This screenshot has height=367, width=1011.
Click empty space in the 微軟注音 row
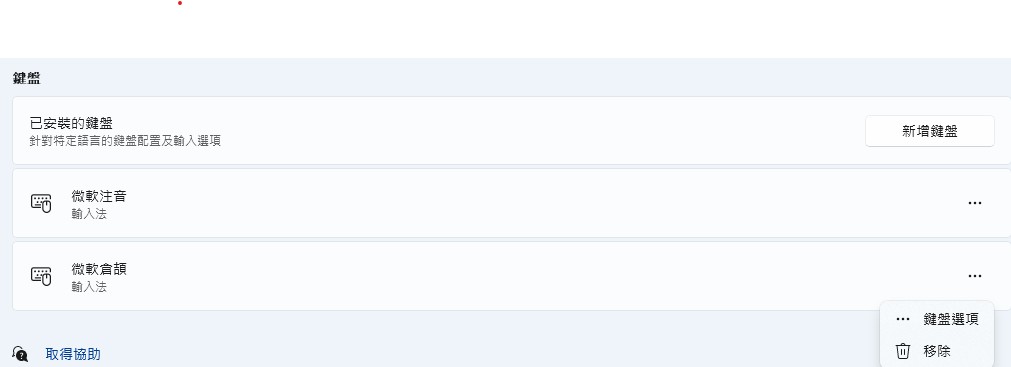(x=516, y=203)
